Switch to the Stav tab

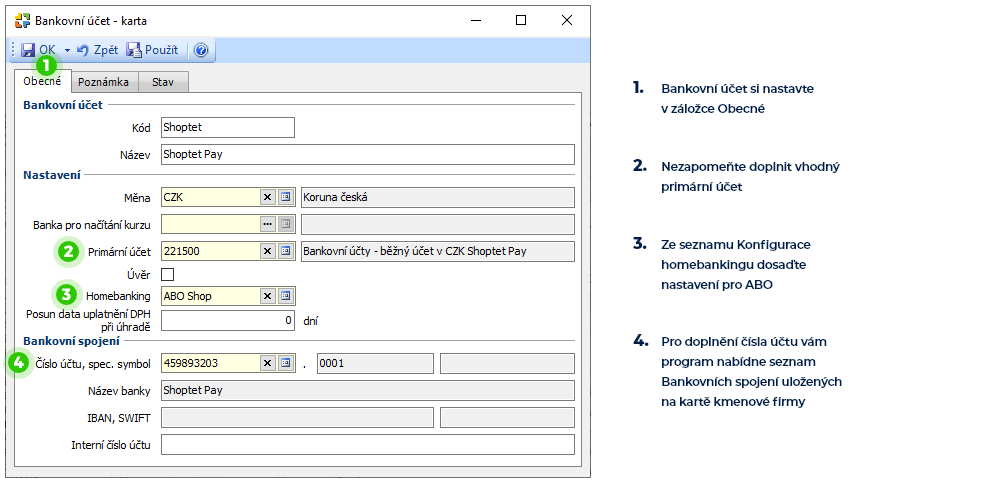(x=163, y=82)
